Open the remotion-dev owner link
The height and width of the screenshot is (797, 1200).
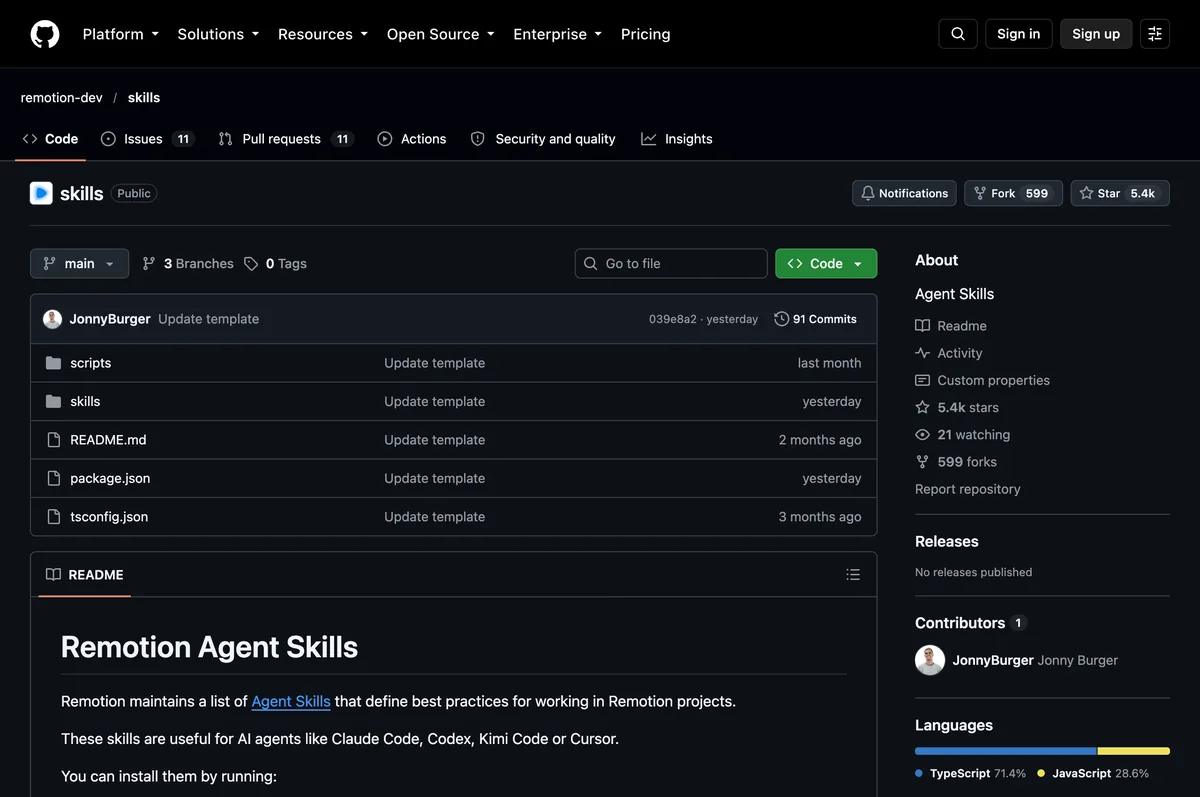click(62, 98)
